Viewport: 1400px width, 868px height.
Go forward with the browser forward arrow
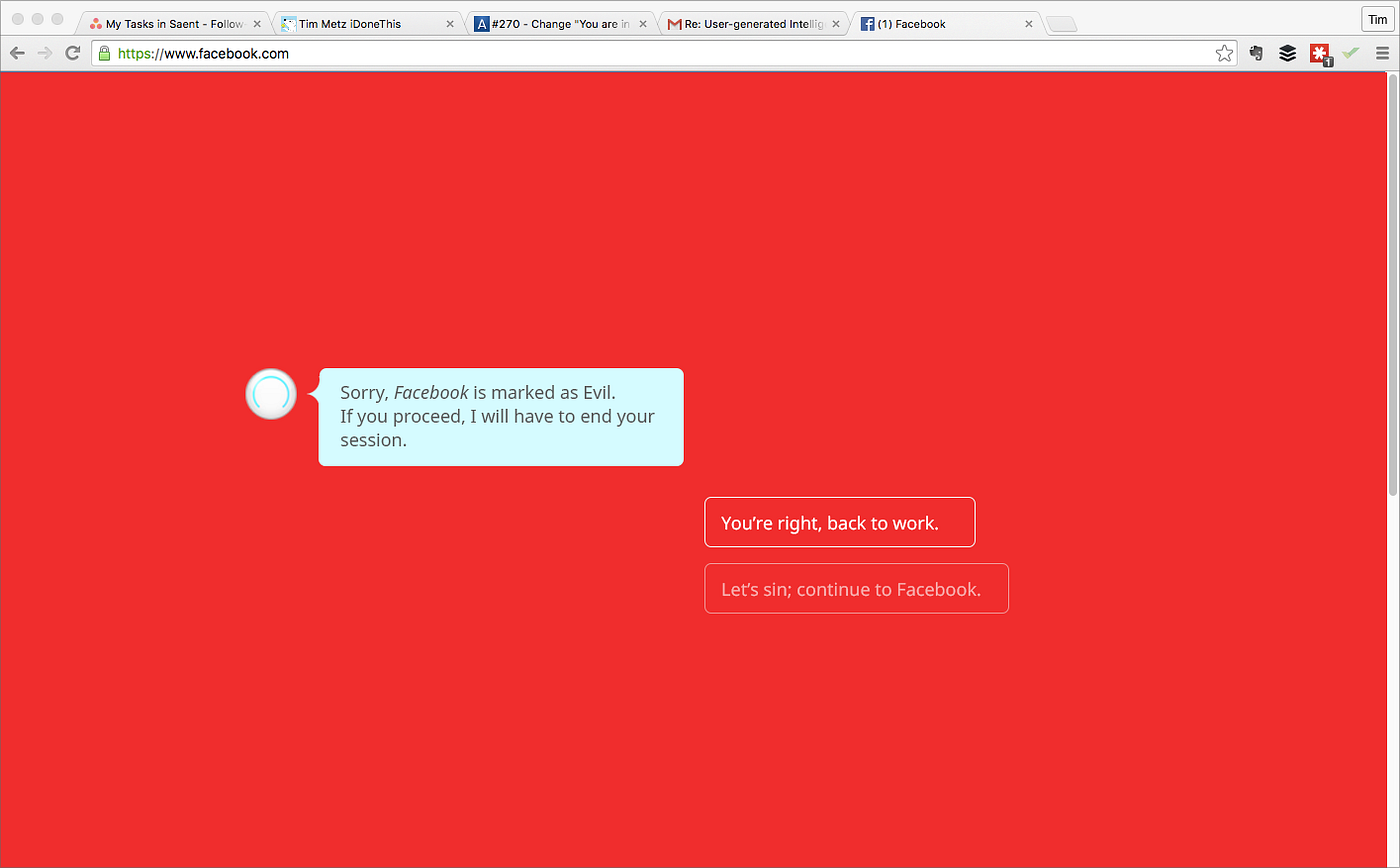[x=45, y=54]
